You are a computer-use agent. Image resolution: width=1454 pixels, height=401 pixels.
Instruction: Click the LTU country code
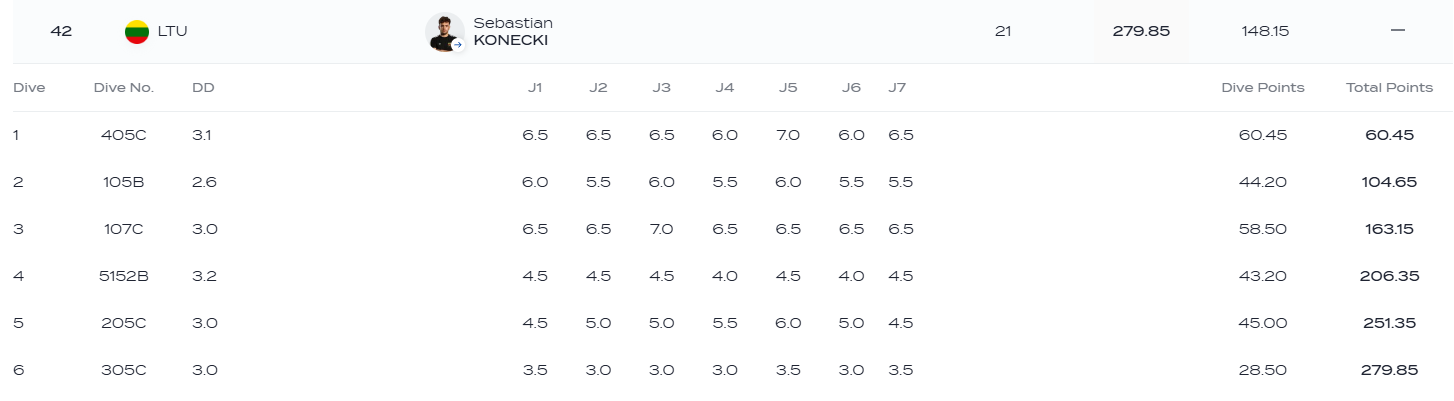(172, 31)
